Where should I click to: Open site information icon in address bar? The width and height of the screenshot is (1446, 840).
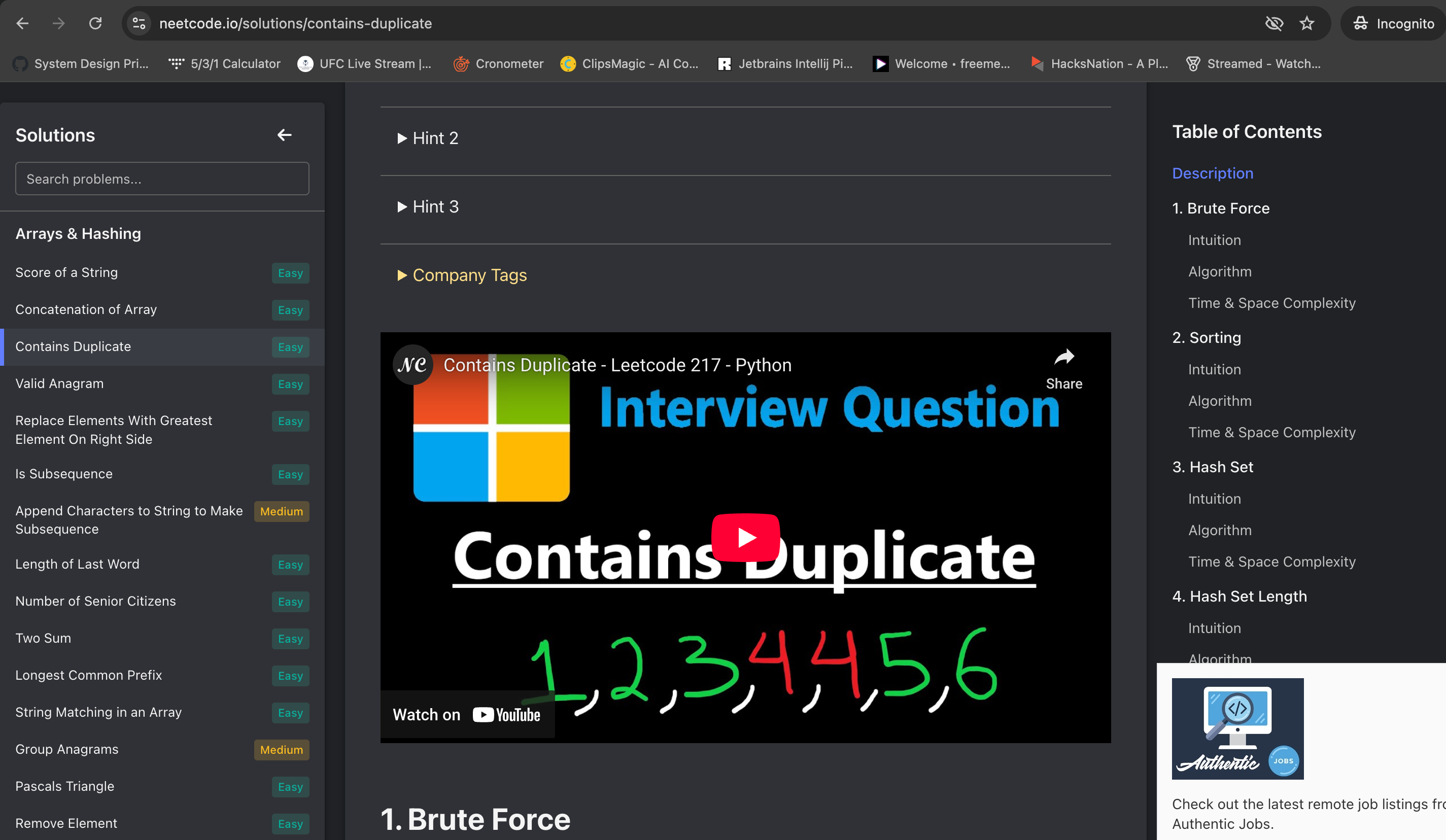139,23
